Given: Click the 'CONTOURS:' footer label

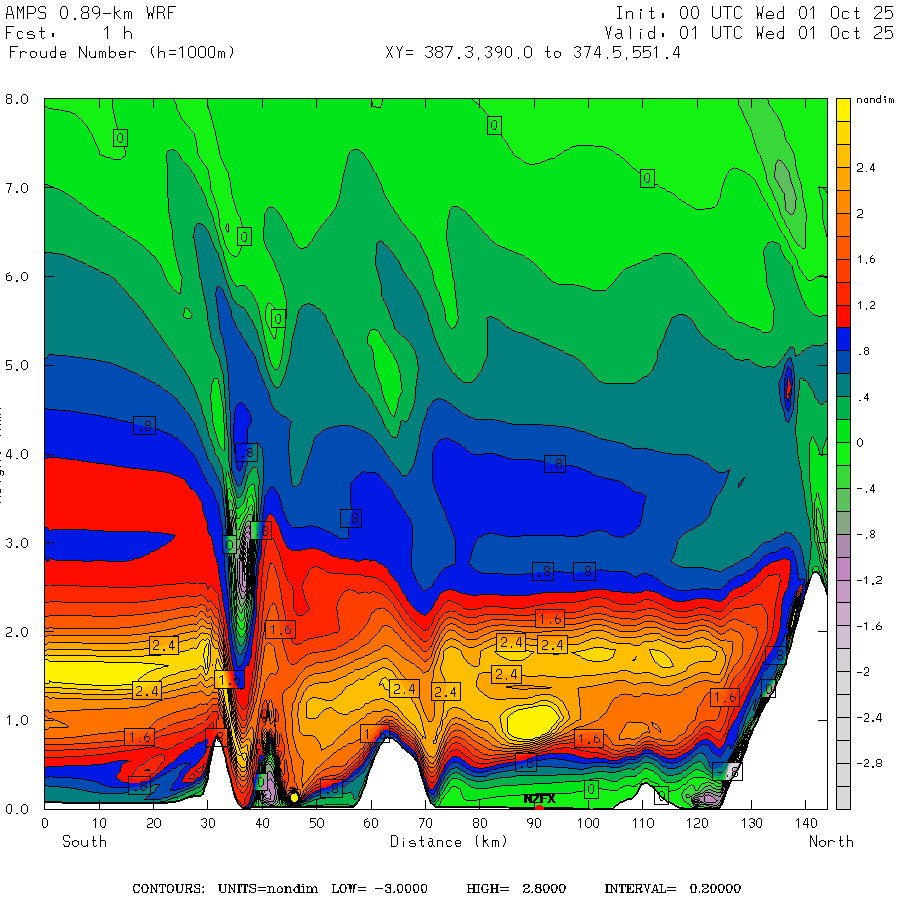Looking at the screenshot, I should (168, 889).
